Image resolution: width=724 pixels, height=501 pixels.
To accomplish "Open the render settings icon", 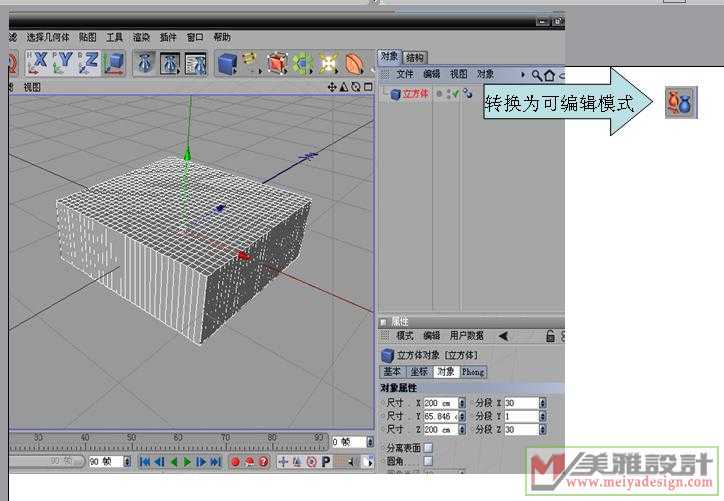I will [197, 63].
